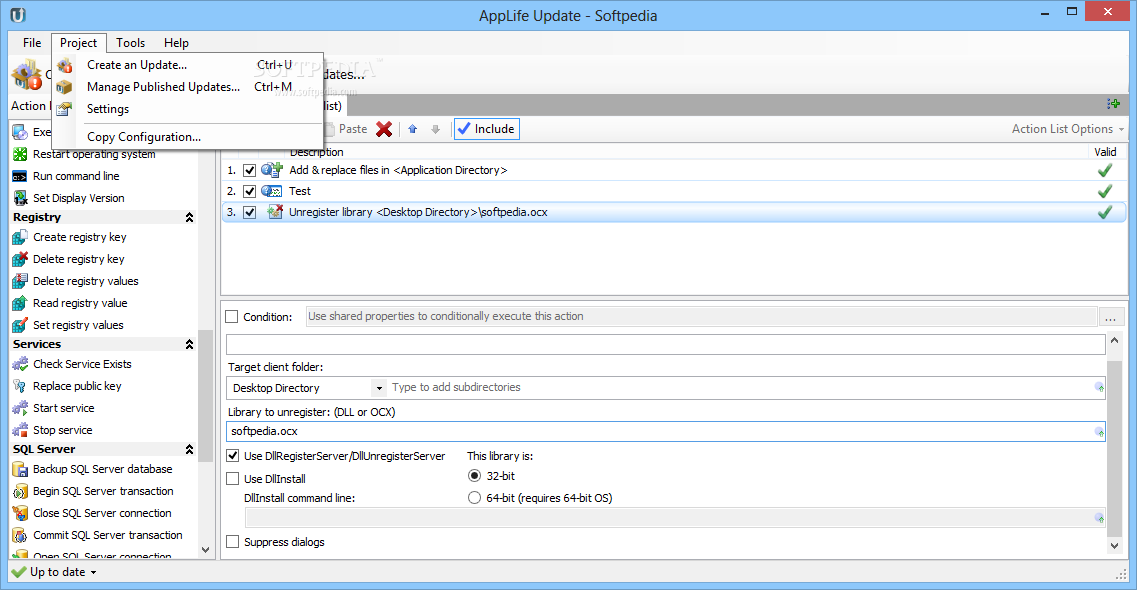Screen dimensions: 1137x590
Task: Click the Set registry values icon
Action: click(x=20, y=325)
